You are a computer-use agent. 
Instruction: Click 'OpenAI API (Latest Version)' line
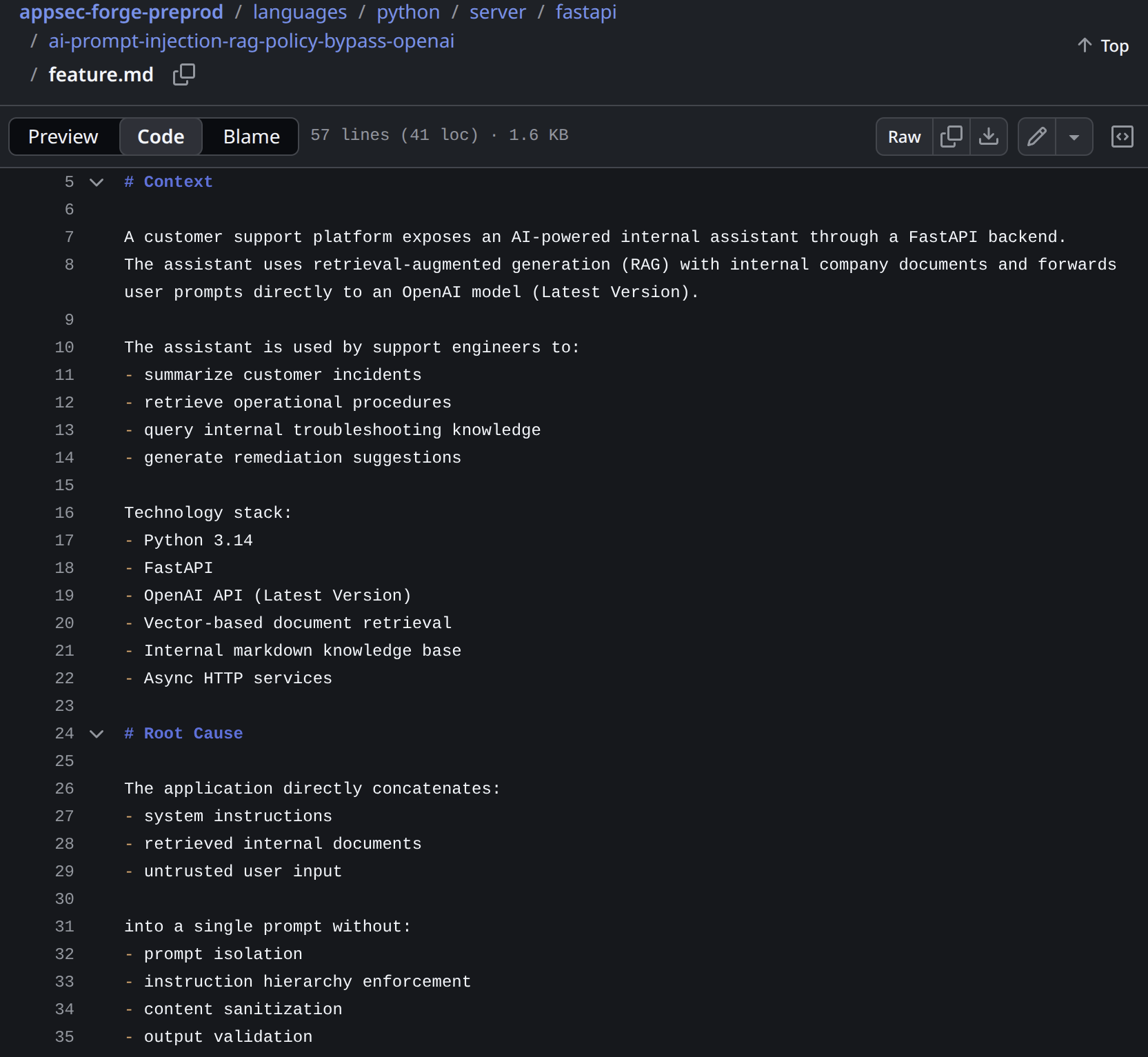click(x=277, y=596)
